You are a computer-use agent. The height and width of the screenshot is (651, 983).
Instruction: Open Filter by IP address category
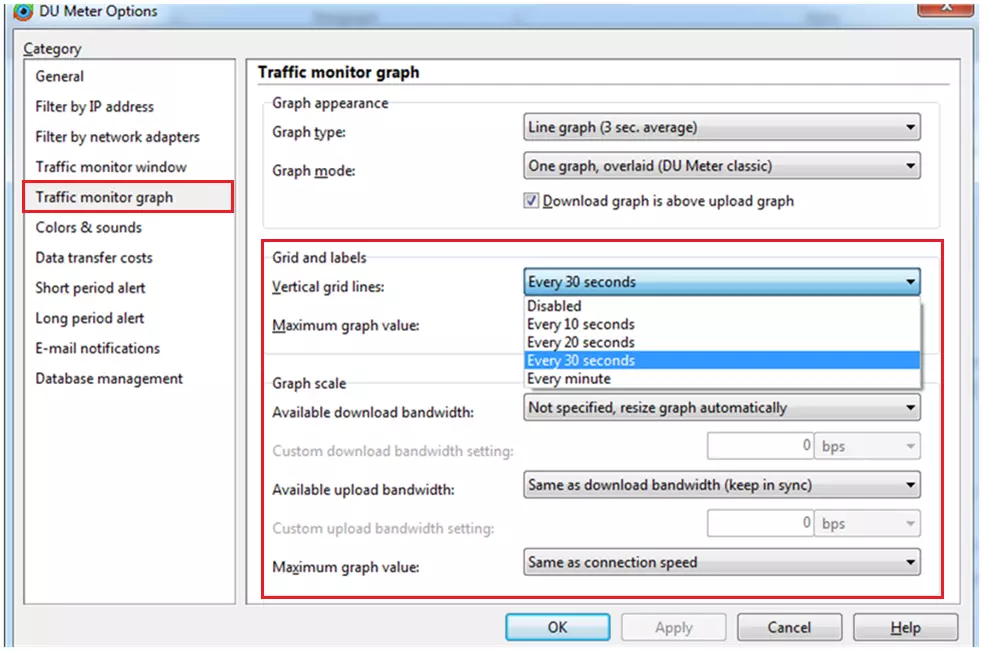click(x=95, y=107)
